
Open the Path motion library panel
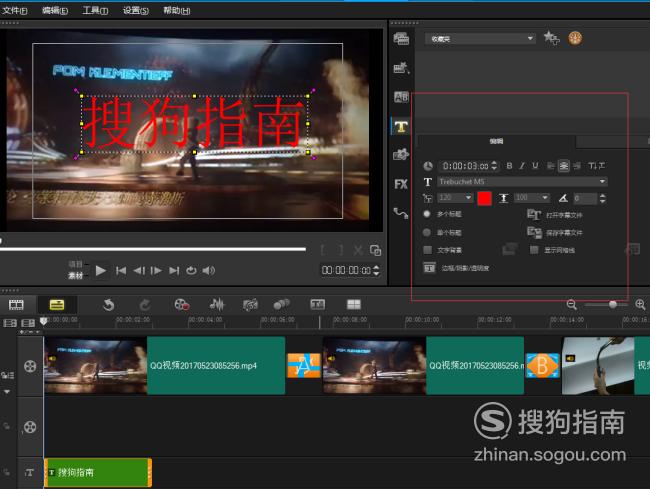click(401, 213)
